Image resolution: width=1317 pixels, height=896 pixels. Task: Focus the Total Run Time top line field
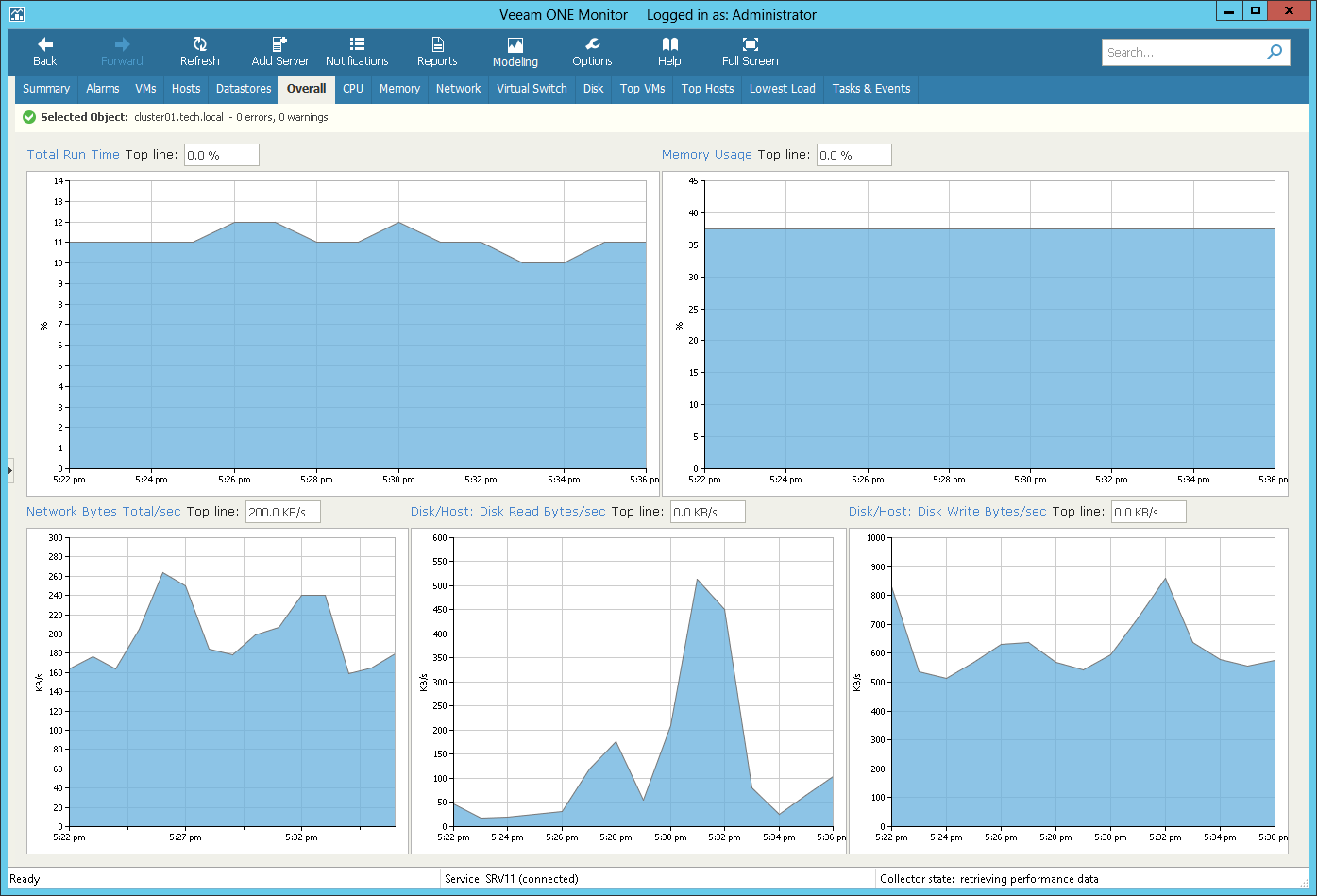[x=221, y=155]
